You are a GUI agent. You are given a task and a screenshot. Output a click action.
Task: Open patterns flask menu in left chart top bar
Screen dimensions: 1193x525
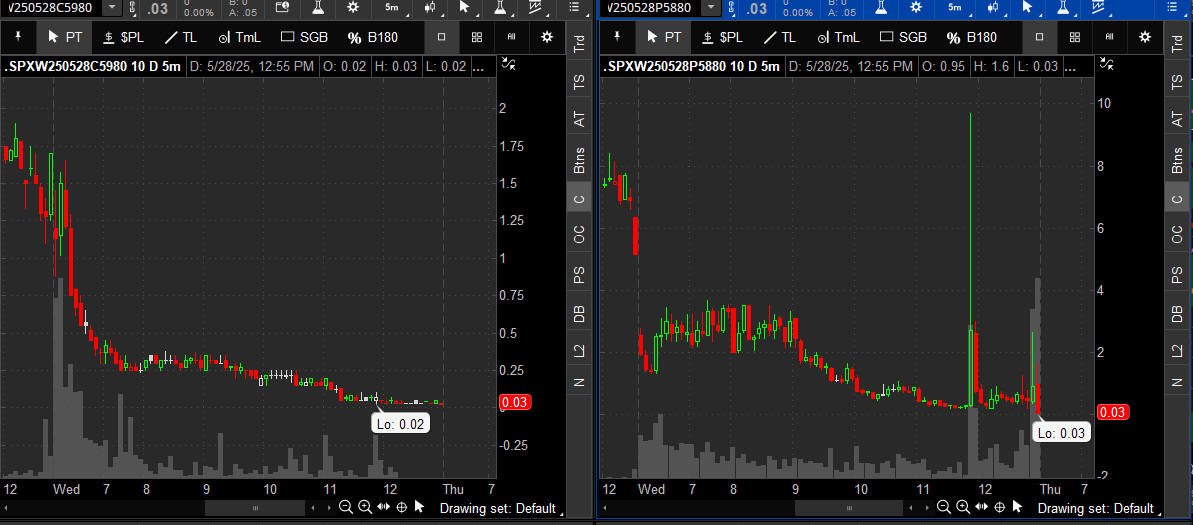[x=501, y=7]
